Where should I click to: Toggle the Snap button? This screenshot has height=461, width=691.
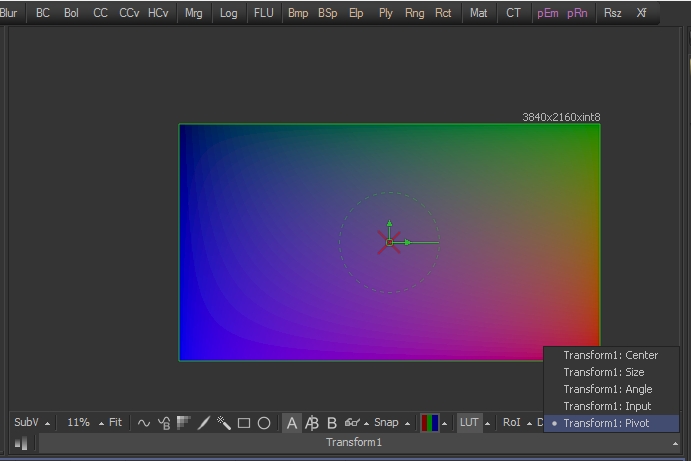pos(386,422)
